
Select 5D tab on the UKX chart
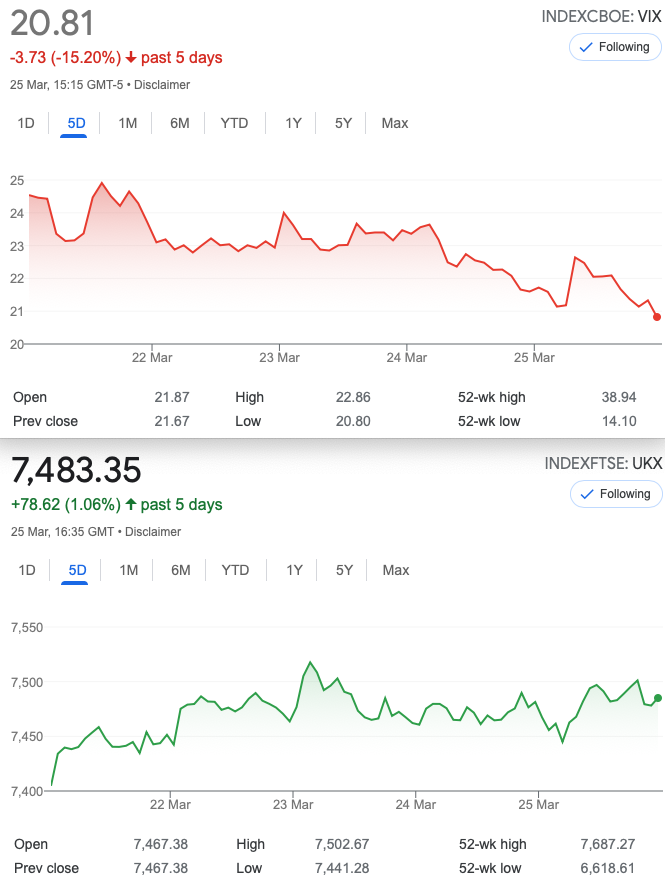[x=77, y=570]
